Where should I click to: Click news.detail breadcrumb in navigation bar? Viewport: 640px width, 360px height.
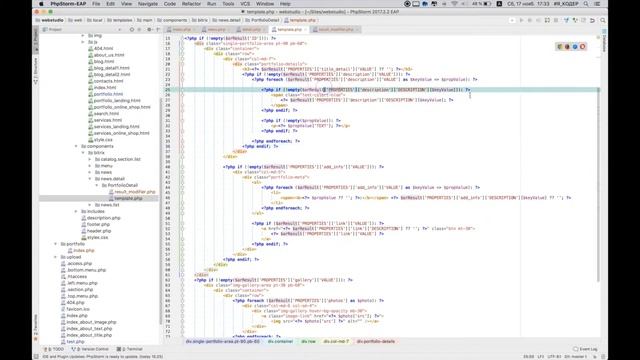227,20
